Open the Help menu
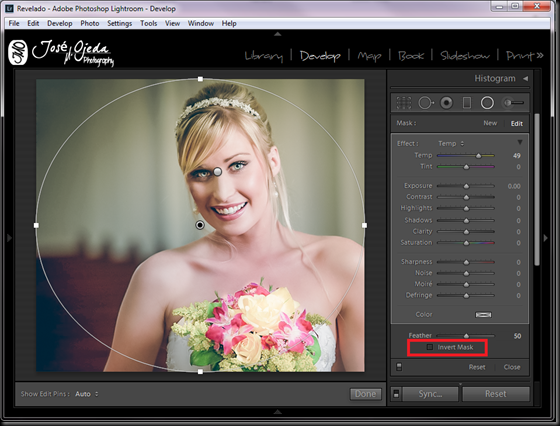 [229, 24]
